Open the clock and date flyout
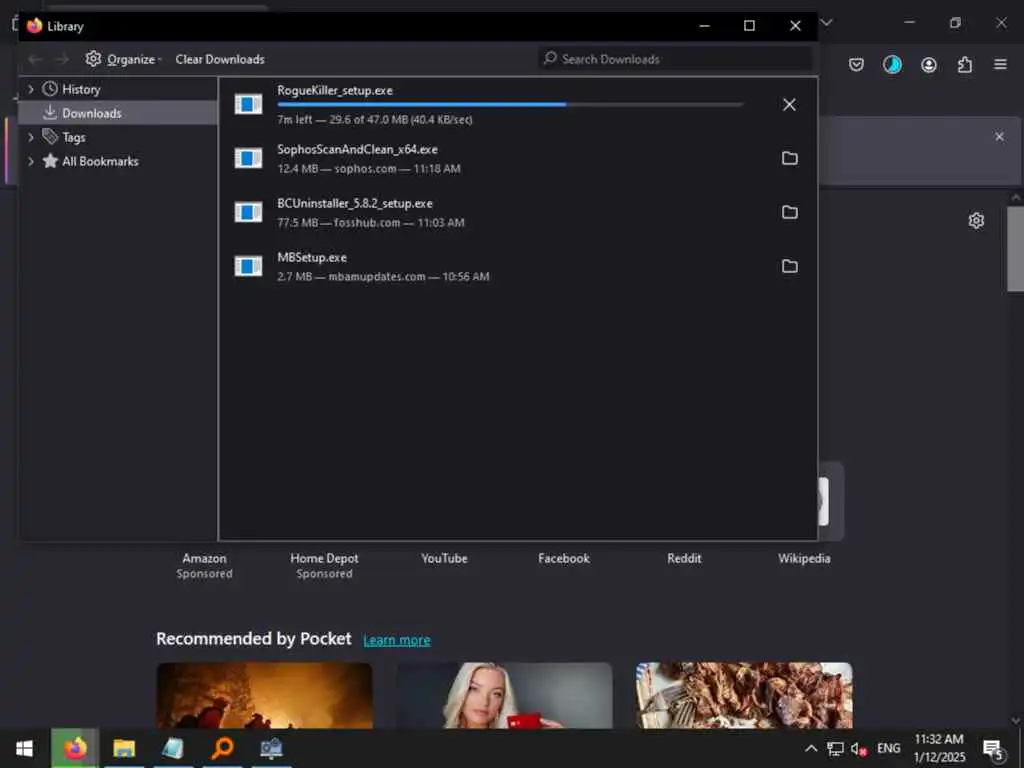Screen dimensions: 1024x768 [x=939, y=748]
